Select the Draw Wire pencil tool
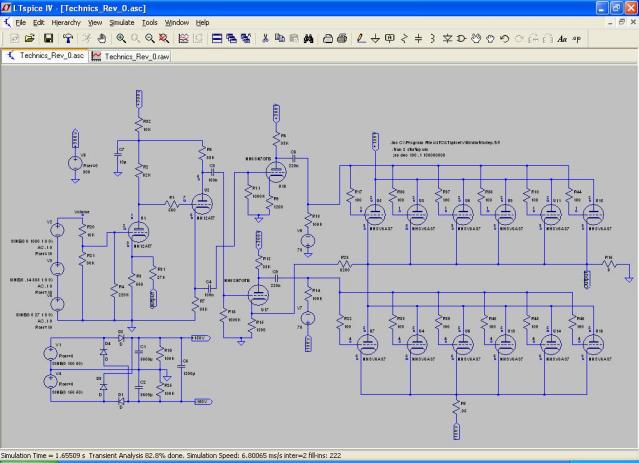 tap(361, 39)
